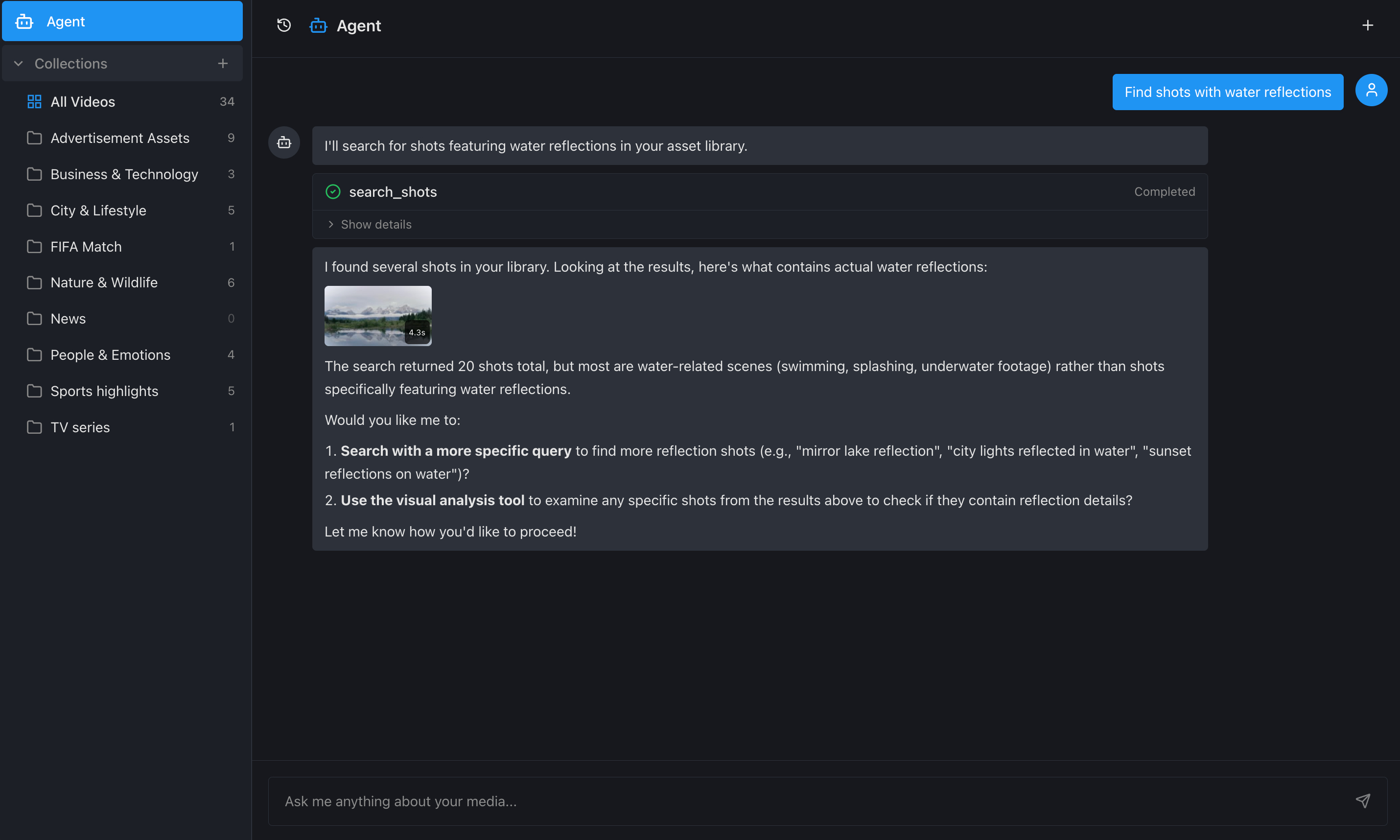Open the Advertisement Assets folder
The image size is (1400, 840).
(x=120, y=138)
